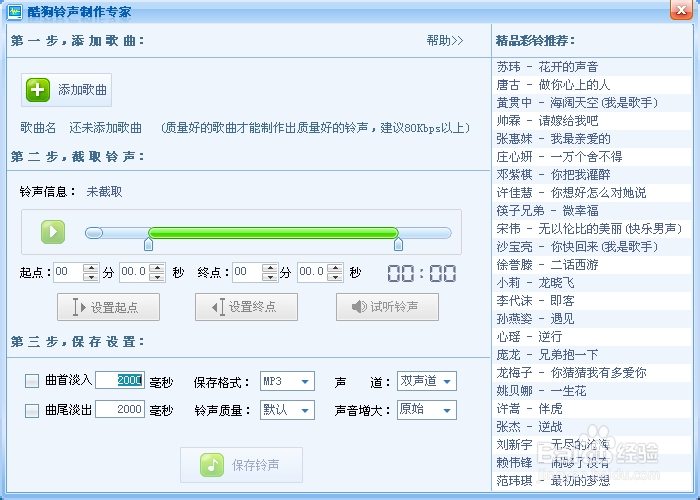Decrease the 起点 minutes with down arrow
The width and height of the screenshot is (700, 500).
91,277
